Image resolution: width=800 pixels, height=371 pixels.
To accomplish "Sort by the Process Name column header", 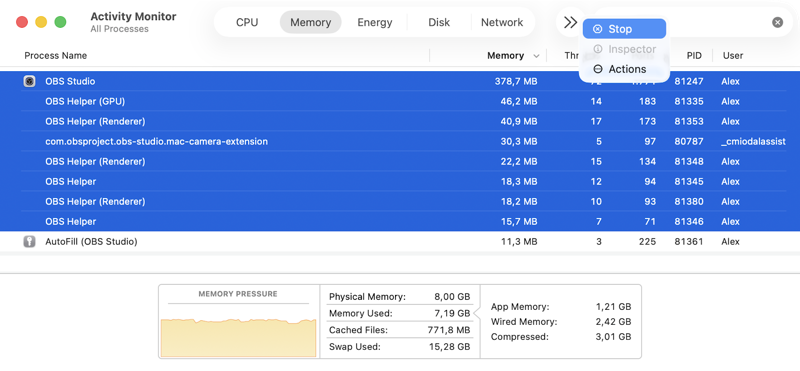I will (56, 56).
